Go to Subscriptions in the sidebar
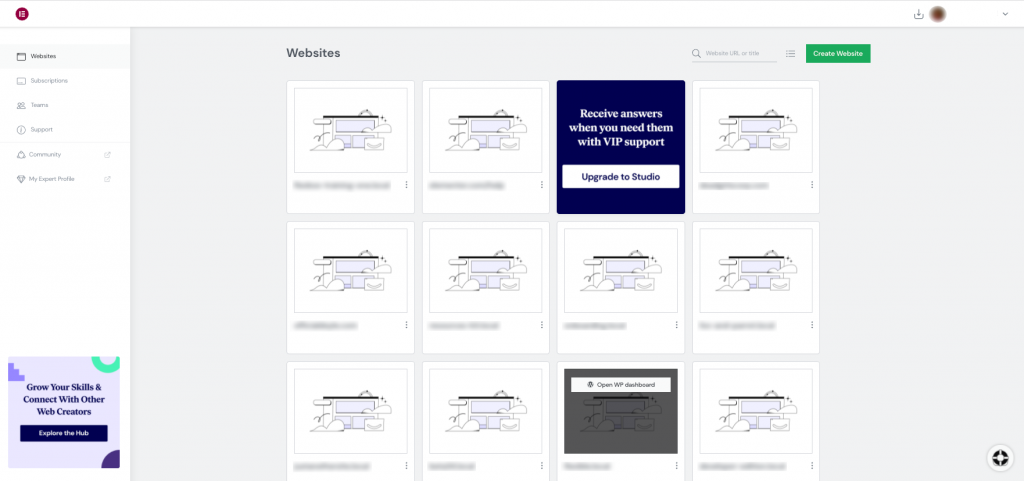The image size is (1024, 481). tap(49, 80)
